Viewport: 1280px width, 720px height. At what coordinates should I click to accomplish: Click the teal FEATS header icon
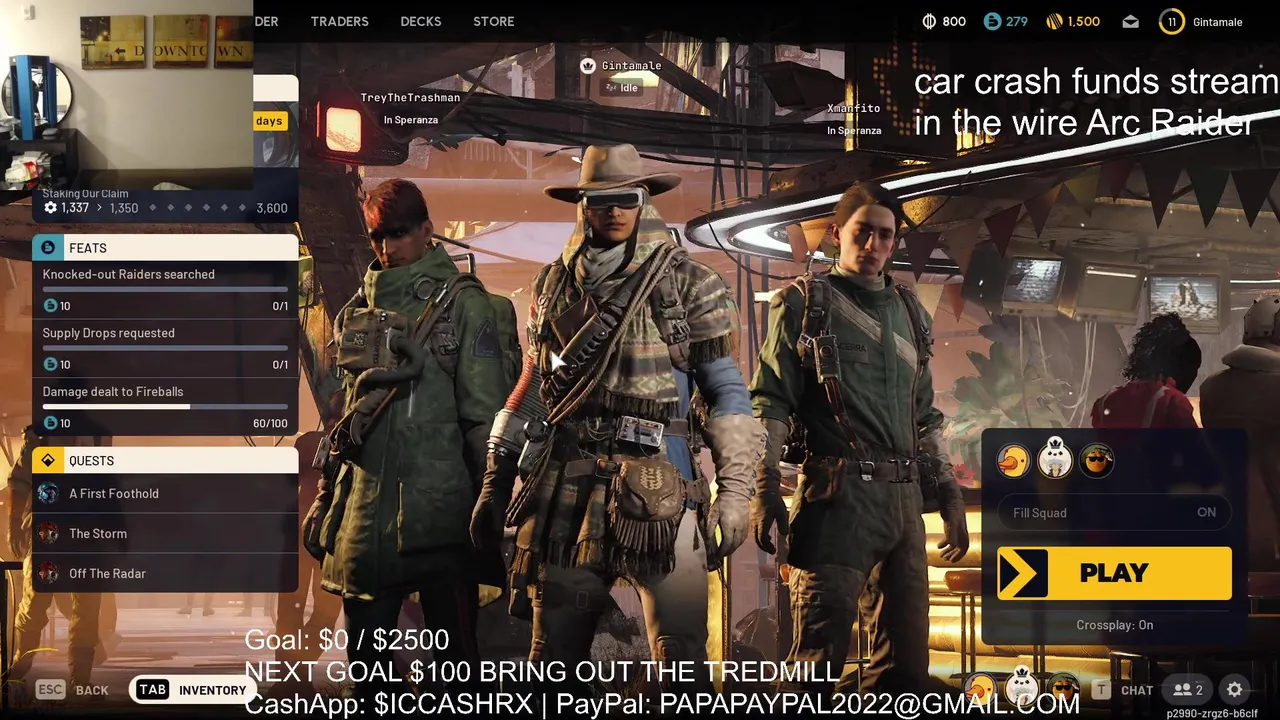coord(48,248)
